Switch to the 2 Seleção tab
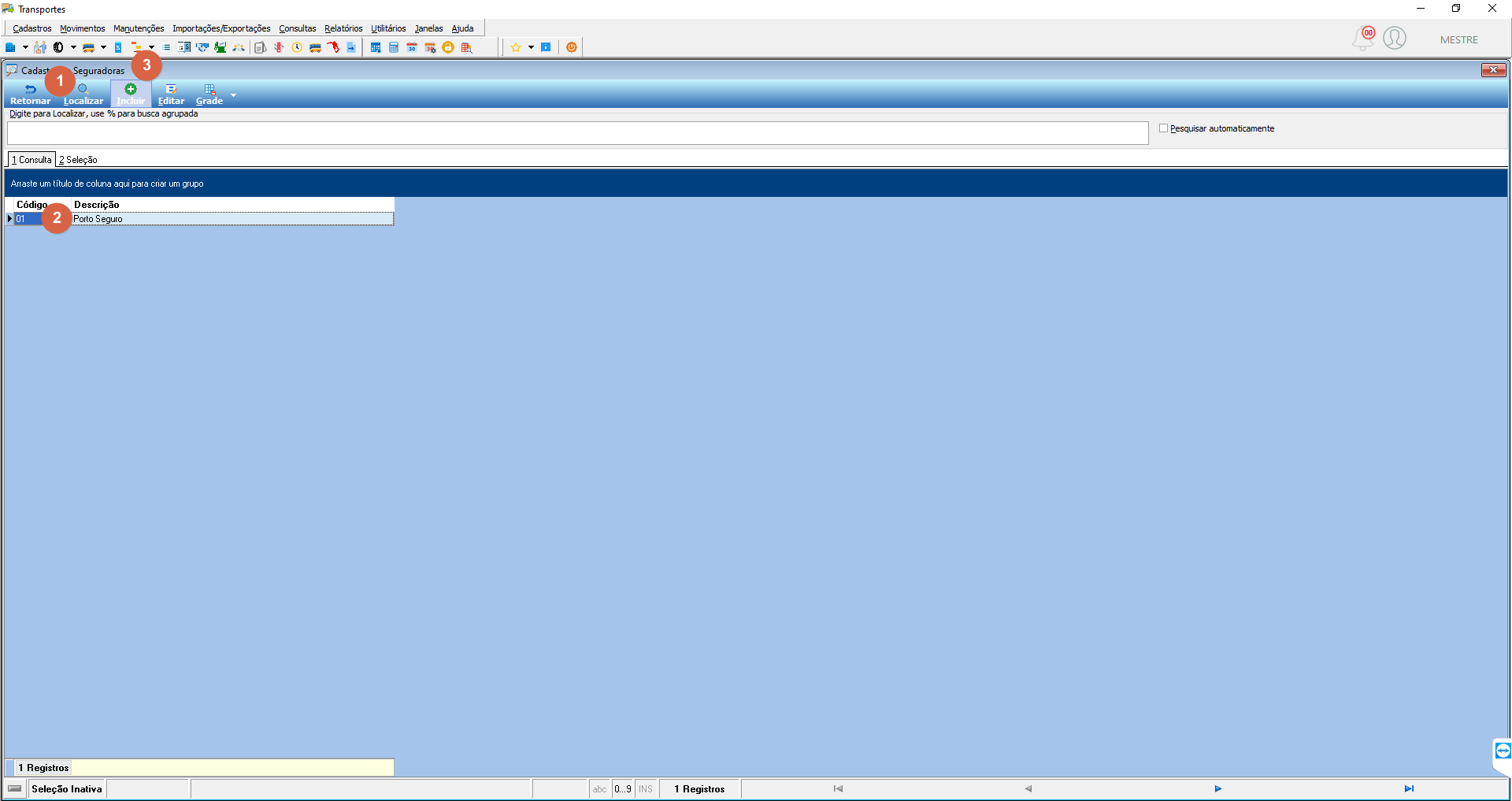This screenshot has width=1512, height=801. point(78,160)
